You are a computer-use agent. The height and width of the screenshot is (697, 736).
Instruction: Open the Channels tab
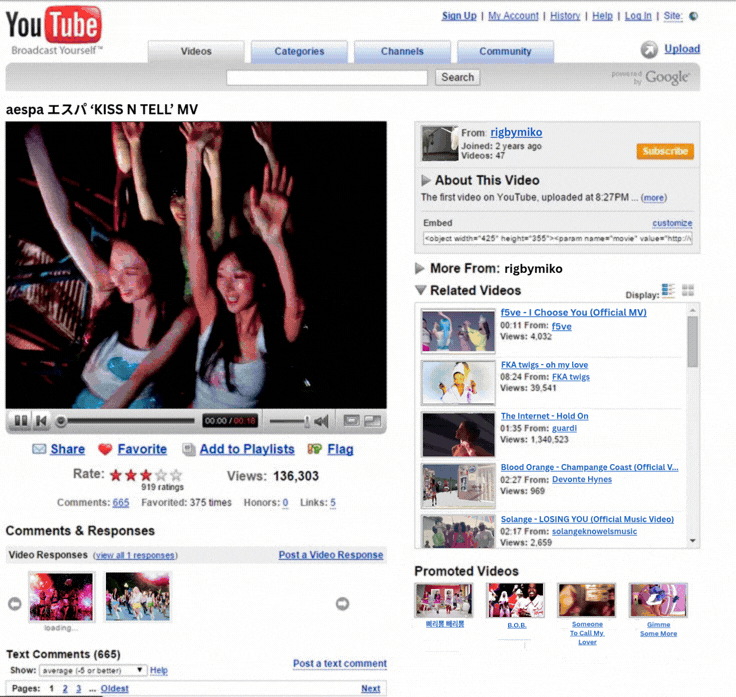(402, 52)
